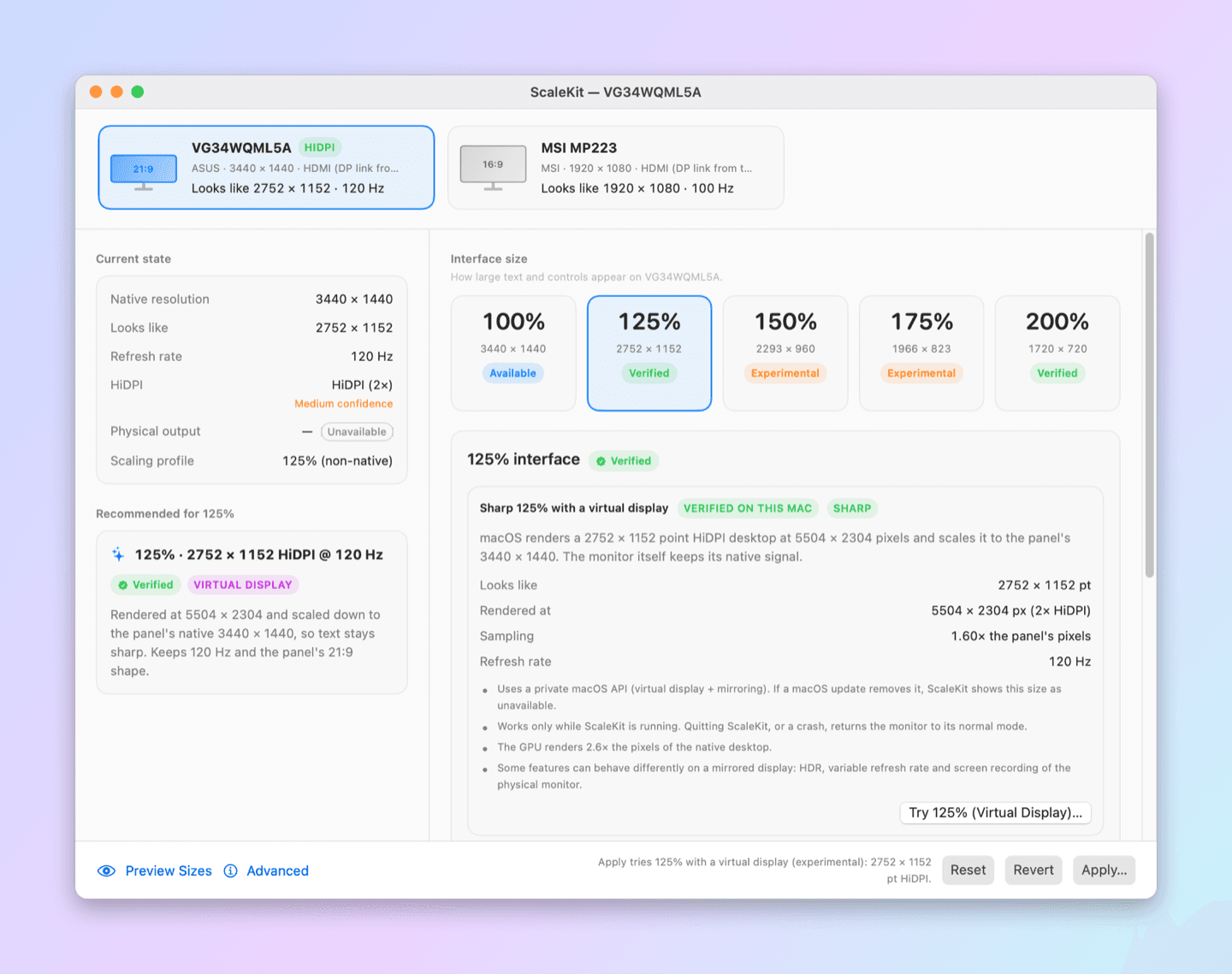The image size is (1232, 974).
Task: Click the VIRTUAL DISPLAY tag in the recommendation
Action: [x=243, y=585]
